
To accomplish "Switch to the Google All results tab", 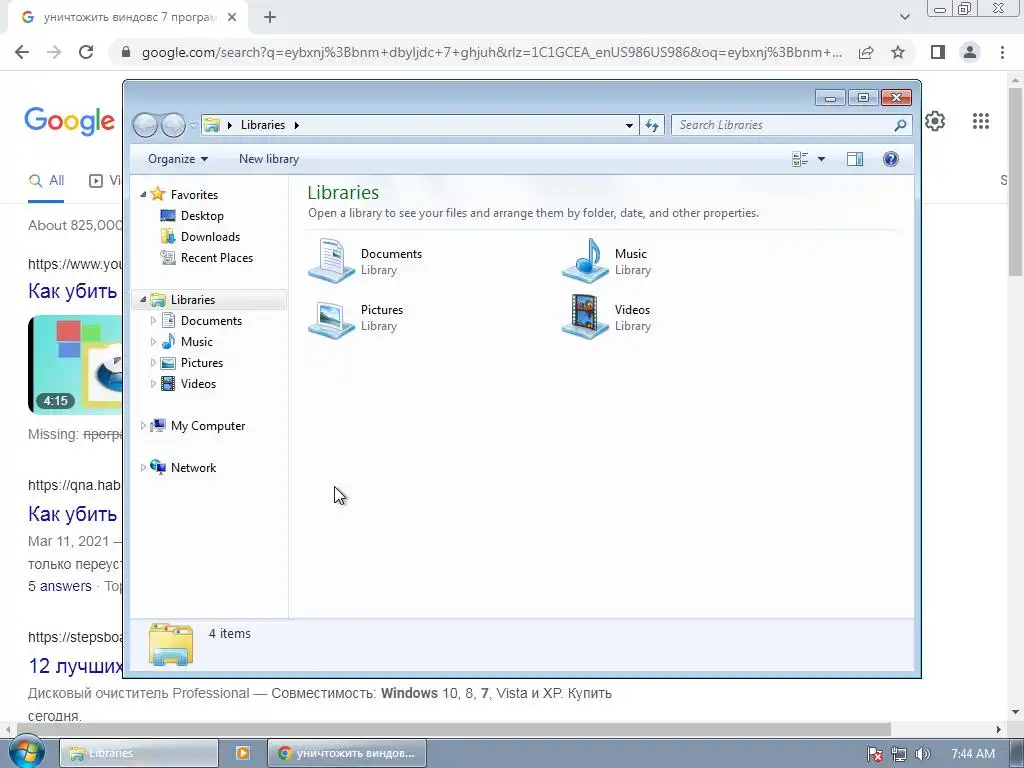I will [x=46, y=181].
